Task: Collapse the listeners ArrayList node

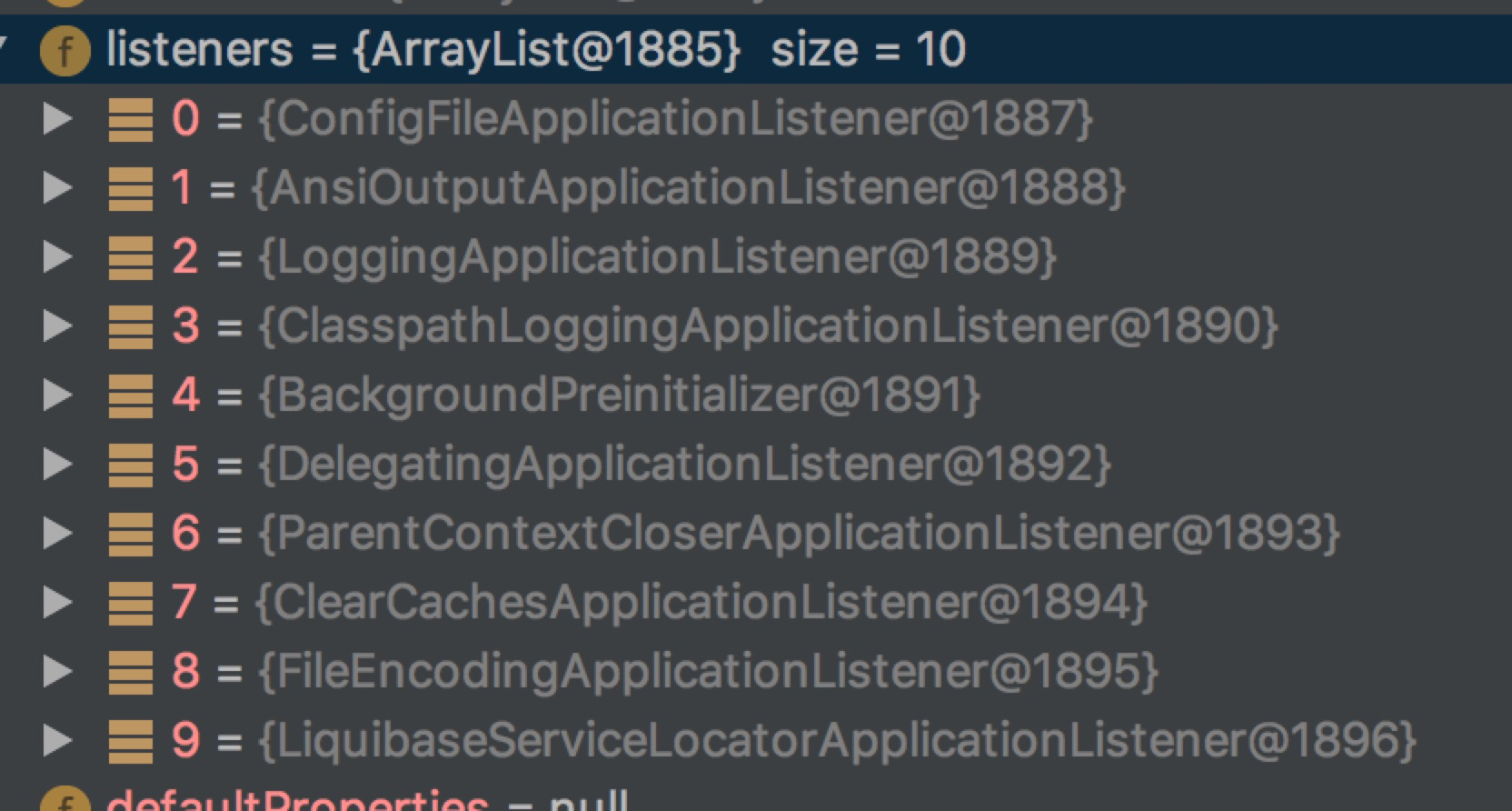Action: [5, 44]
